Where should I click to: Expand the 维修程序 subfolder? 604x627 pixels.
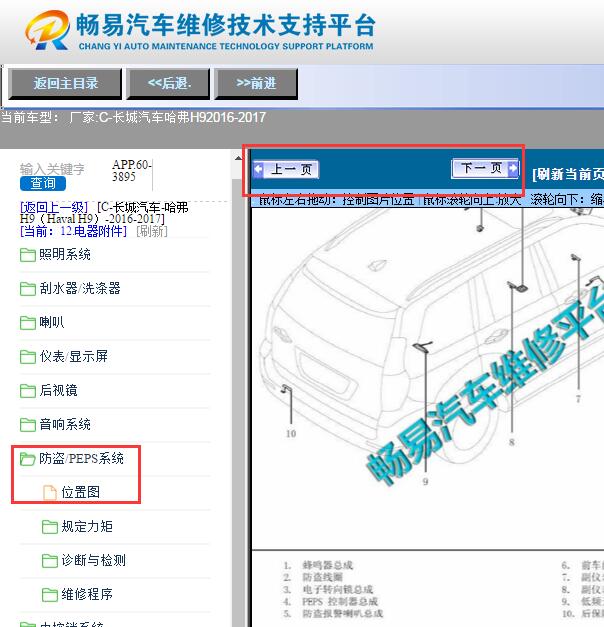(87, 595)
